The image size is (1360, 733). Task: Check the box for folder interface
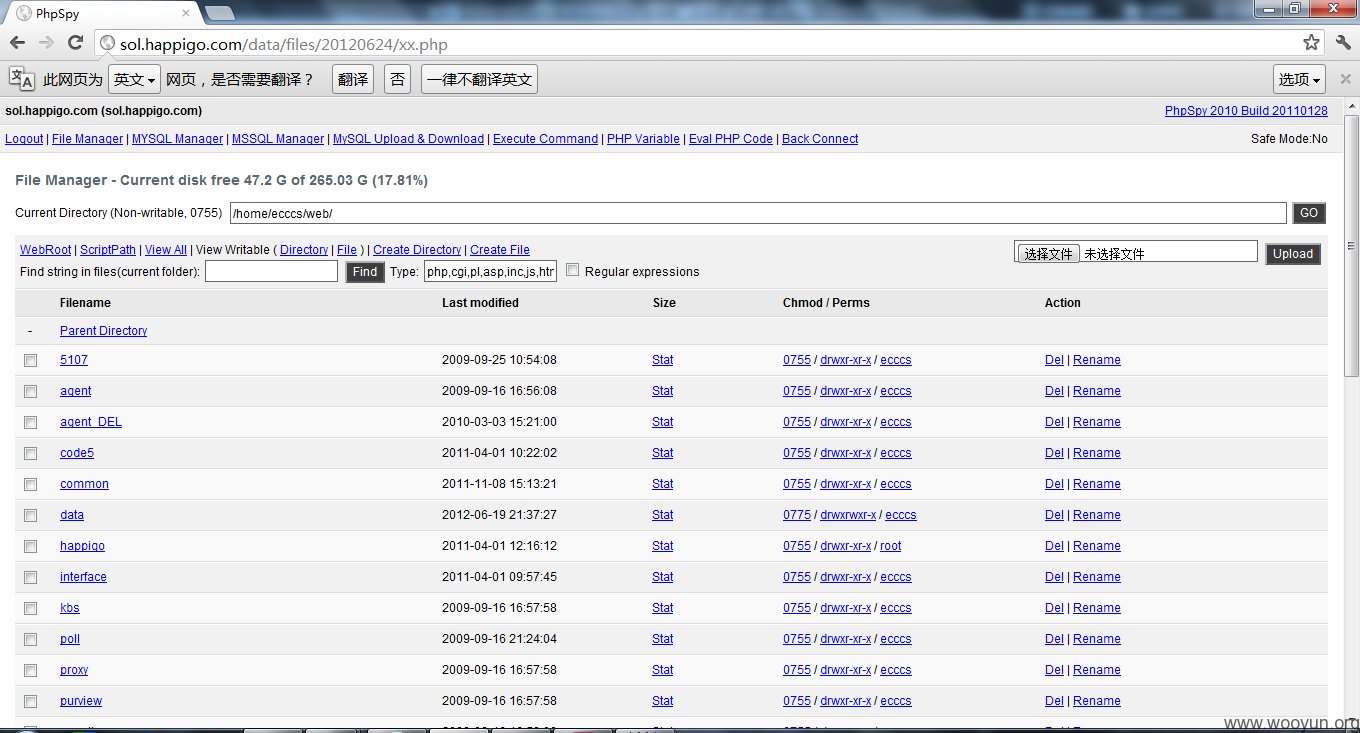click(31, 577)
